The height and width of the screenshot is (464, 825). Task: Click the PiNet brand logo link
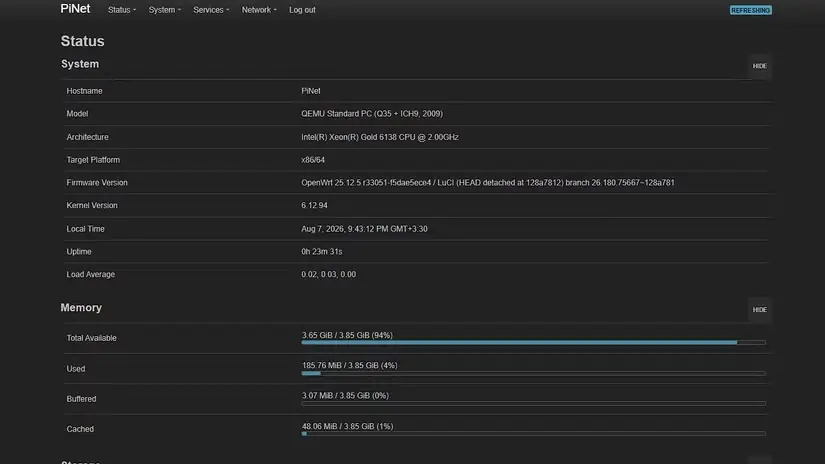(75, 9)
